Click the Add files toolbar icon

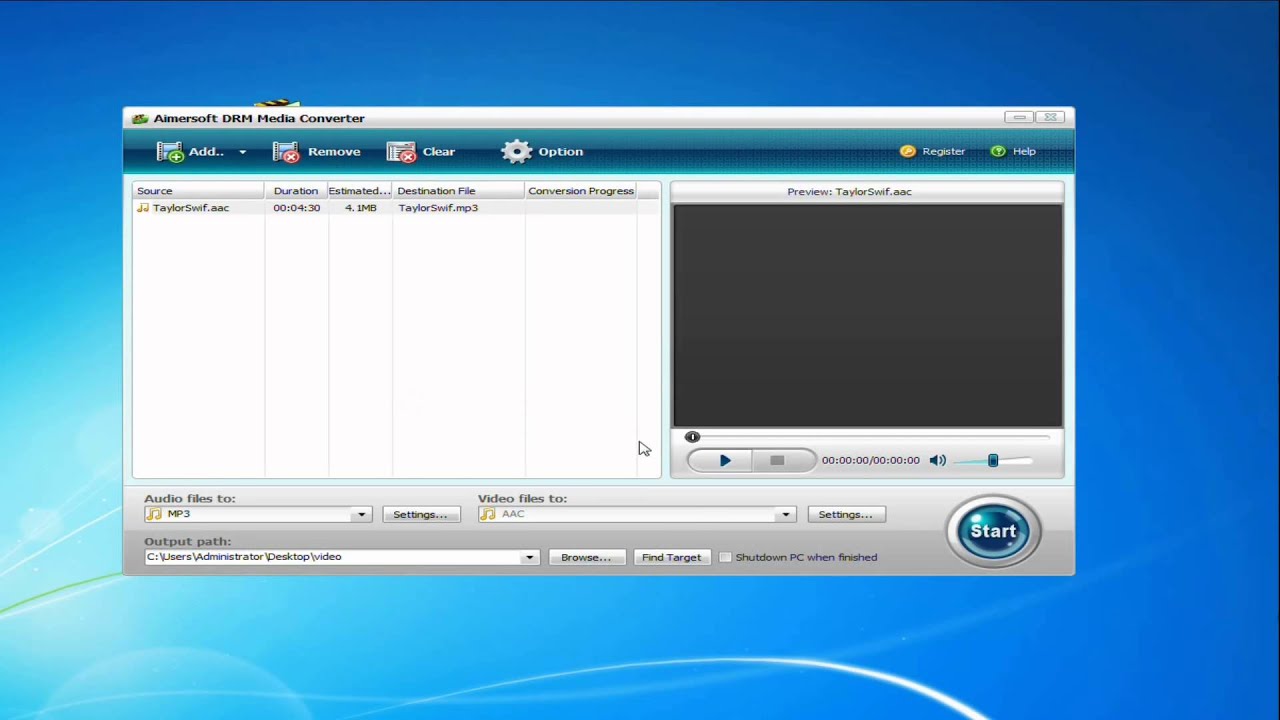click(171, 152)
